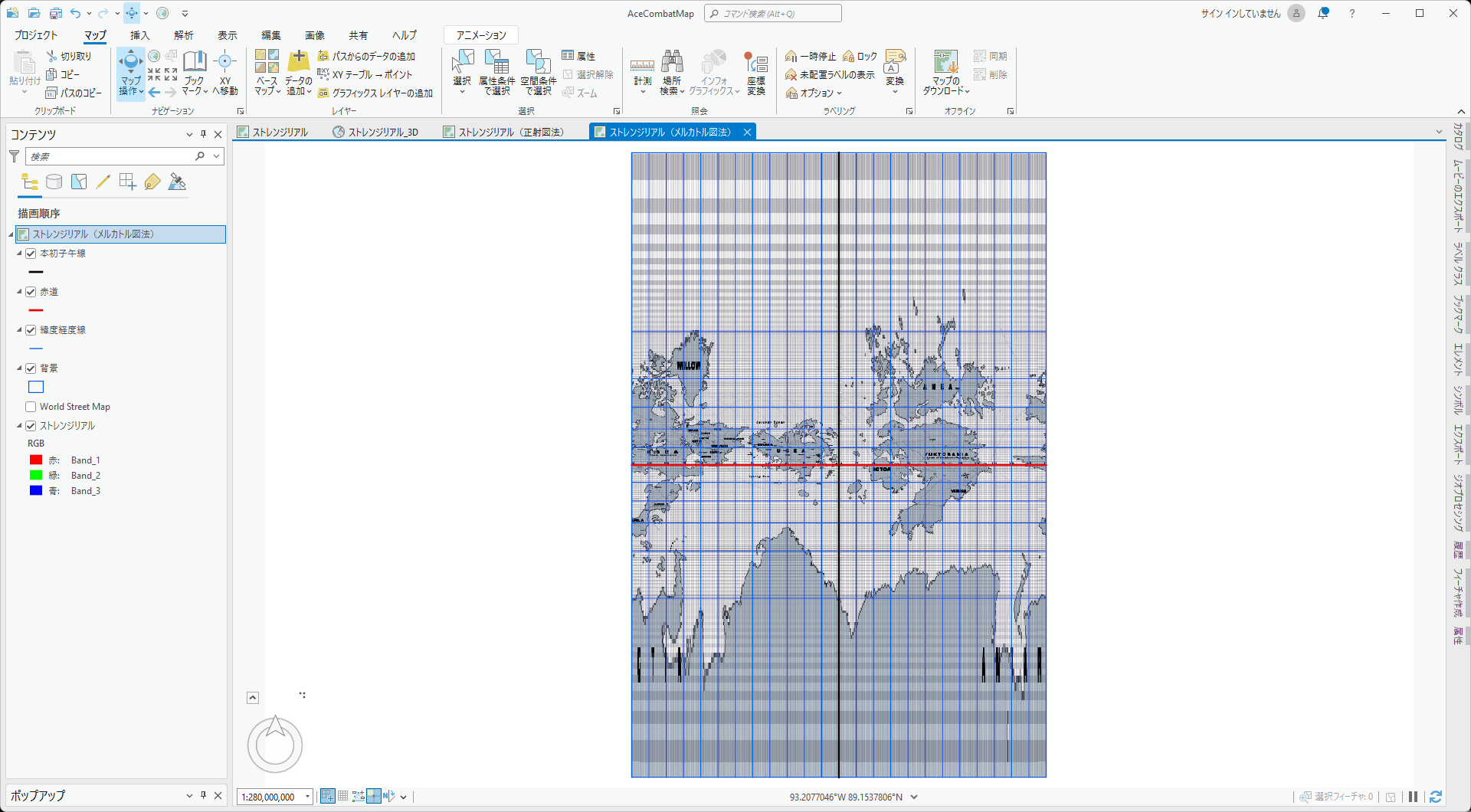The image size is (1471, 812).
Task: Click the 一時停止 pause labels button
Action: point(811,57)
